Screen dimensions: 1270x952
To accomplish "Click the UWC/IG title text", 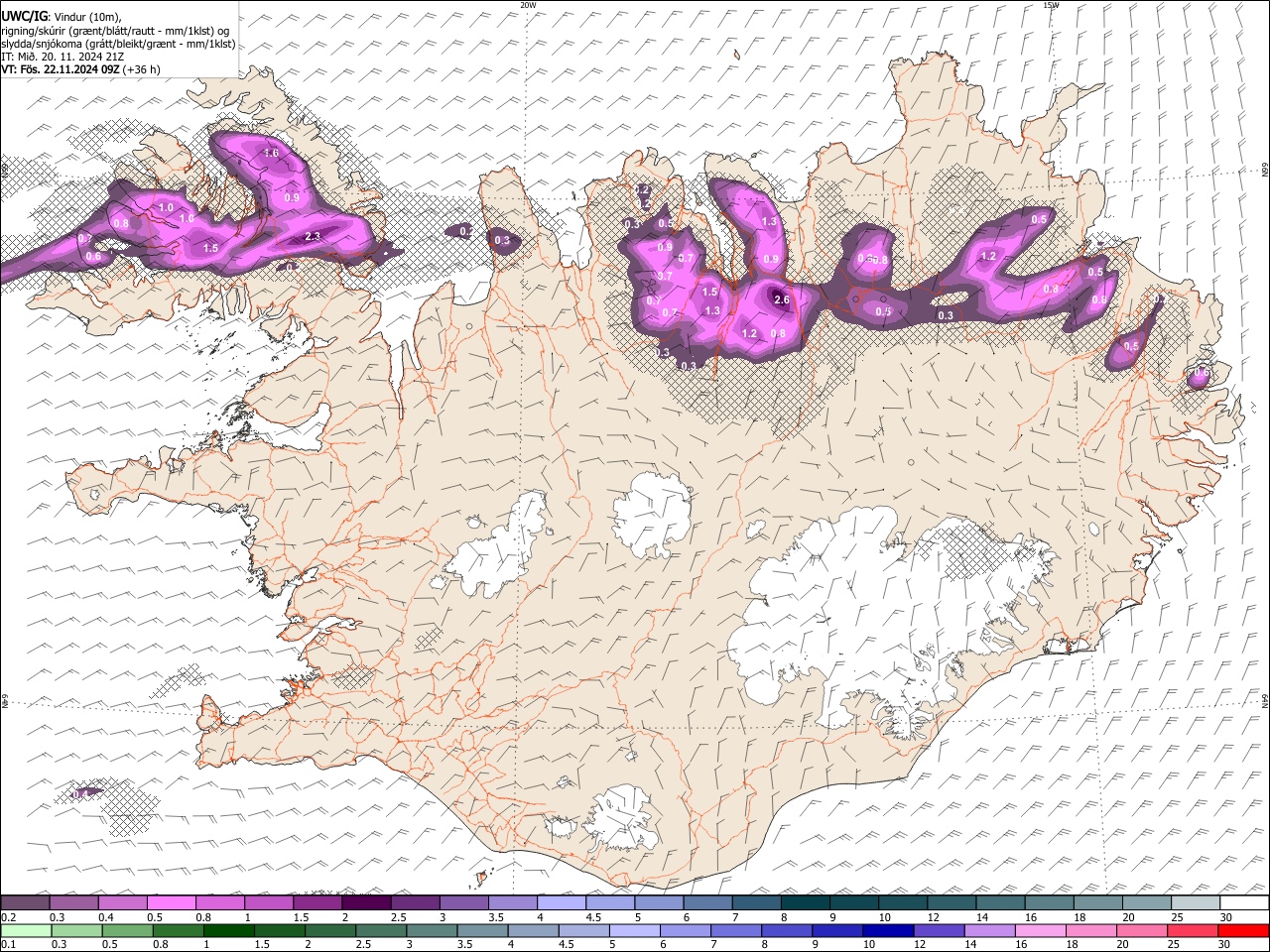I will click(x=24, y=17).
